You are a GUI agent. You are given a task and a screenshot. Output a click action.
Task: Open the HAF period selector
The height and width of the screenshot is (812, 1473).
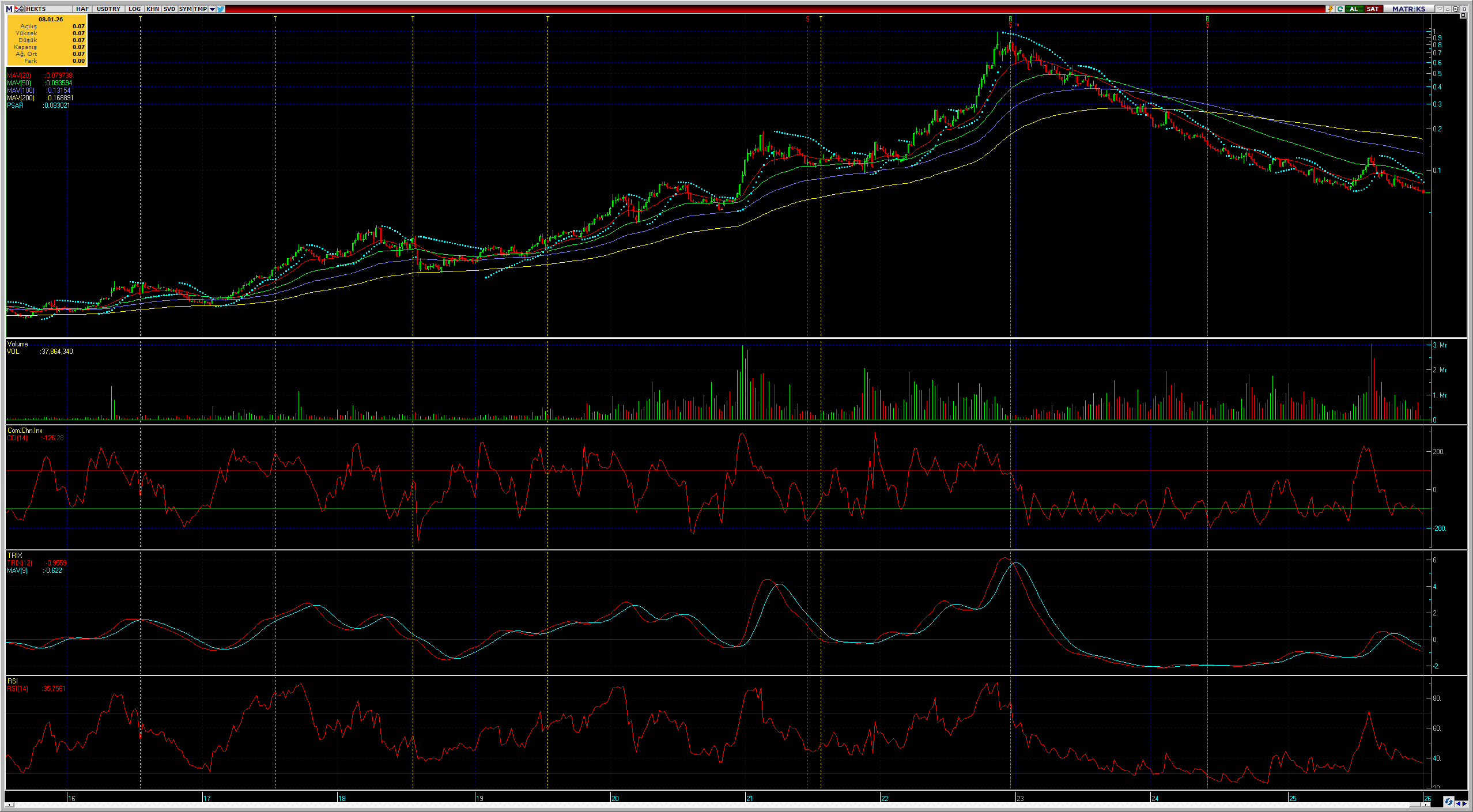tap(82, 9)
